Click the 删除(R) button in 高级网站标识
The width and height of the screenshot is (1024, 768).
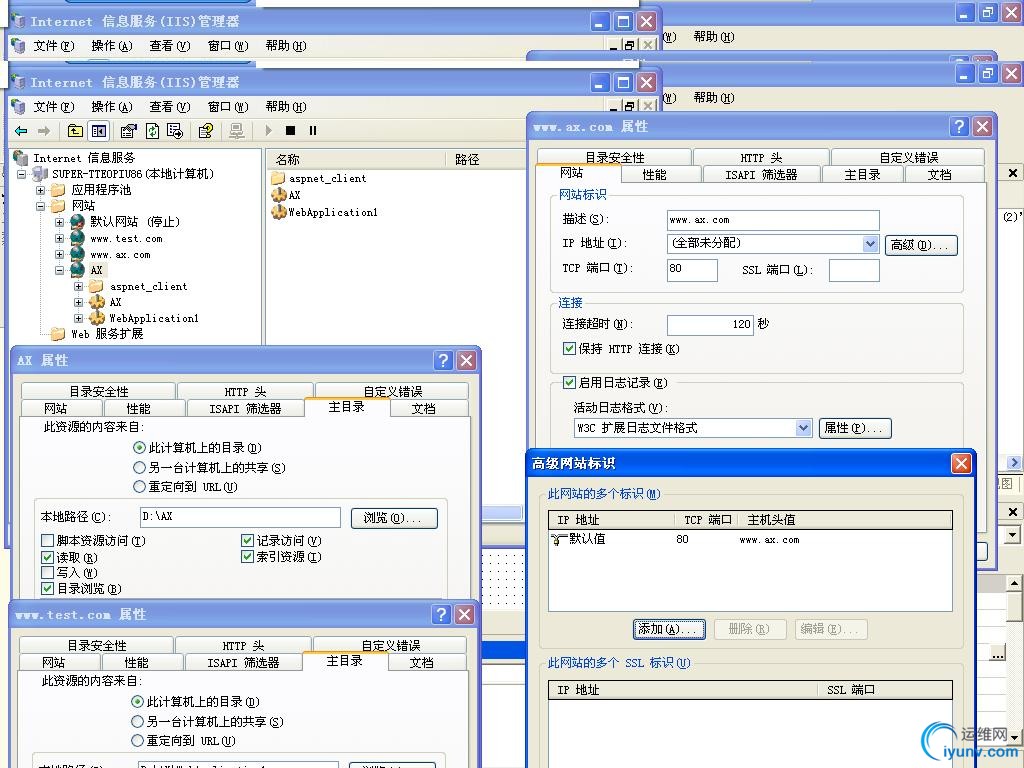tap(750, 629)
